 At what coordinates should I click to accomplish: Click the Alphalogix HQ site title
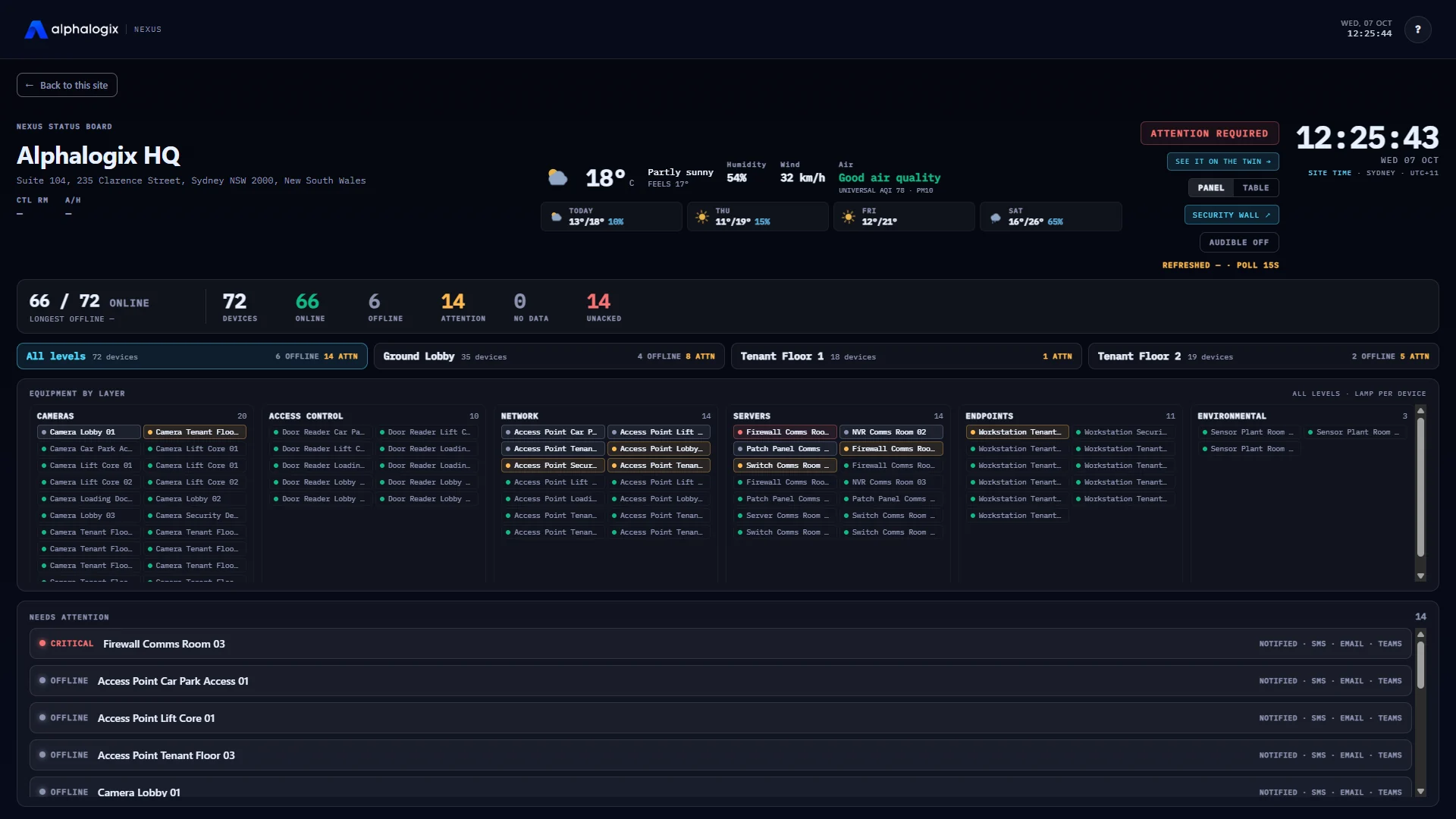[x=99, y=155]
